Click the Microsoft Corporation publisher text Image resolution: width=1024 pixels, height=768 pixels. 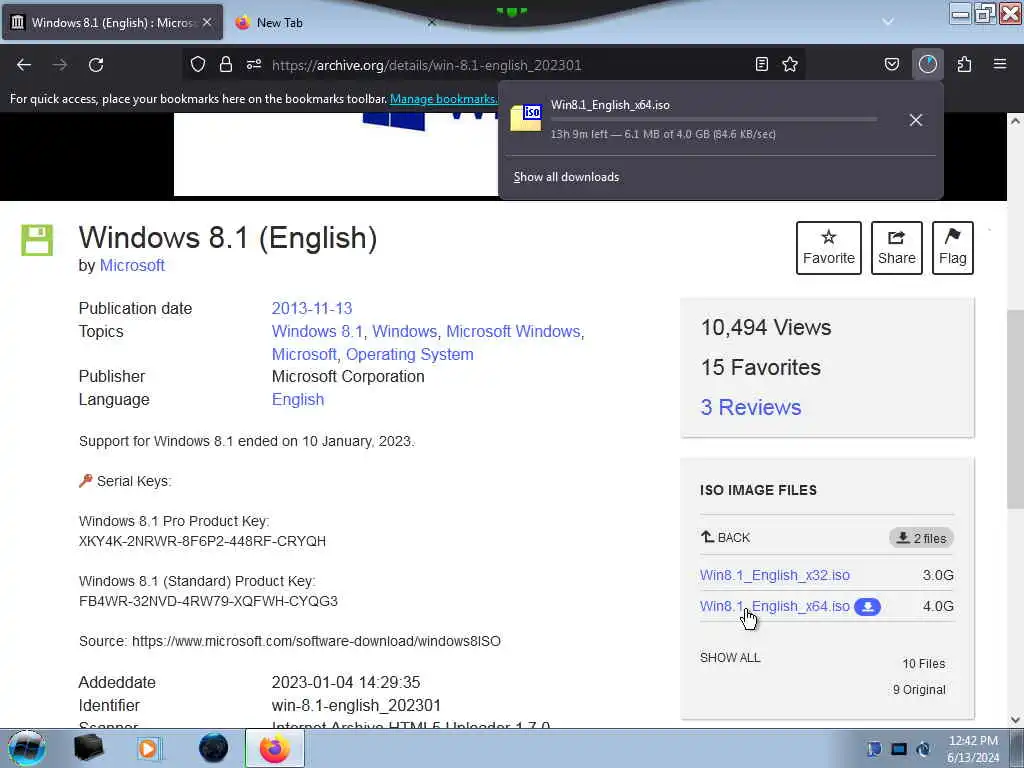[x=348, y=376]
